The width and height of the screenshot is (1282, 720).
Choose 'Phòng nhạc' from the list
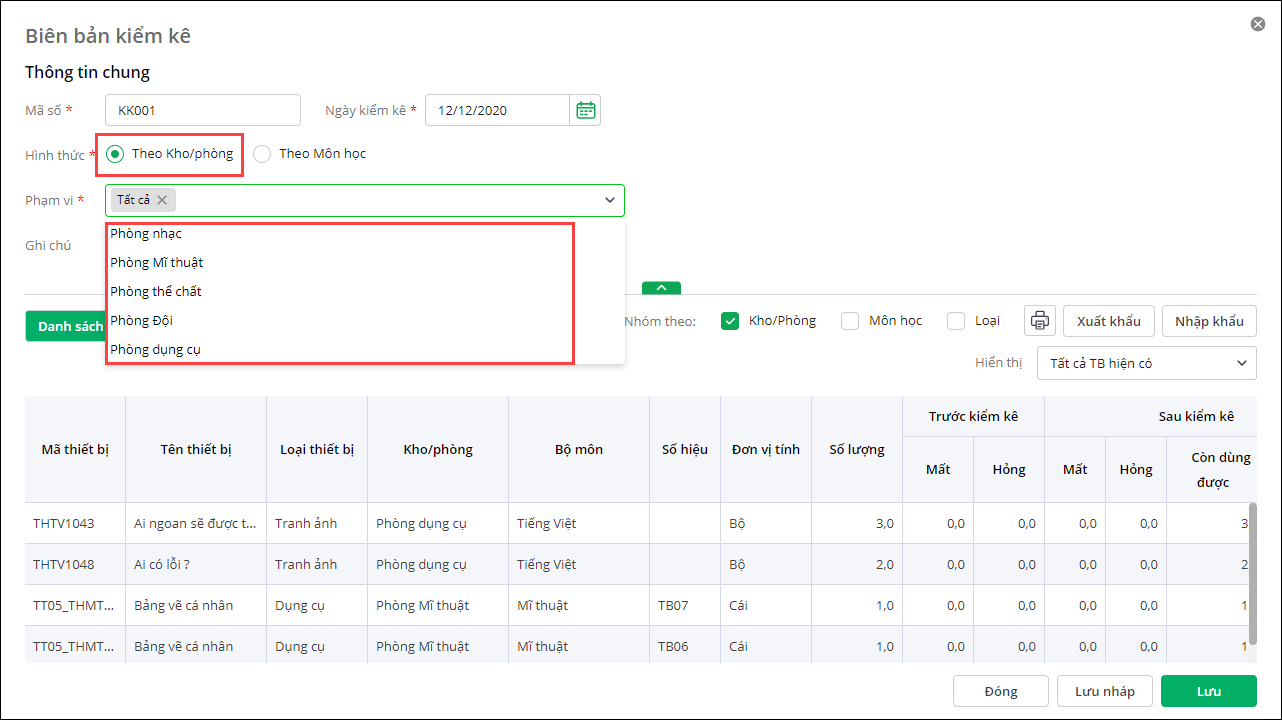point(146,234)
